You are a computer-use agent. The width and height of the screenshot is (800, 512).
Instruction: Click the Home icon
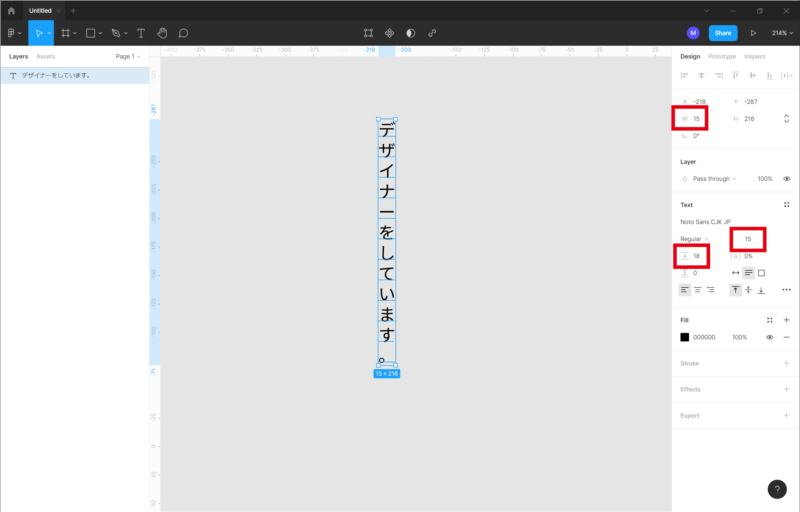(10, 10)
